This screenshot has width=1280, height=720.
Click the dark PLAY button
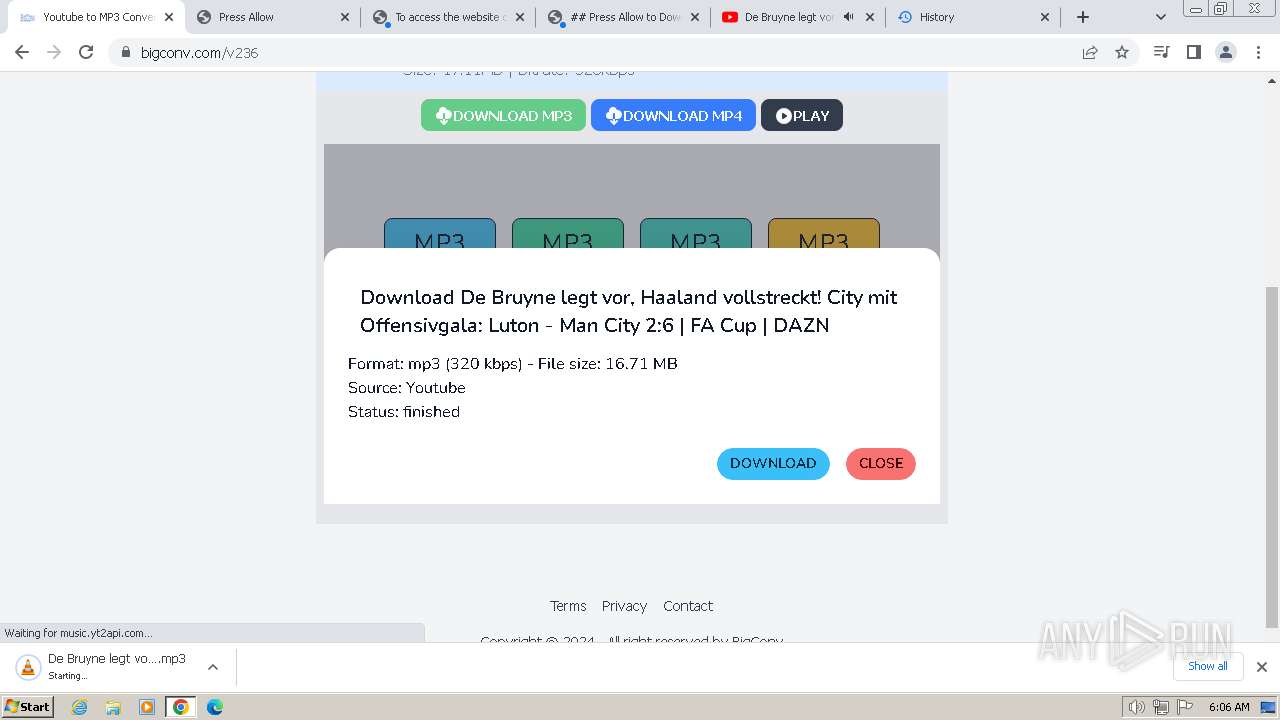click(802, 115)
